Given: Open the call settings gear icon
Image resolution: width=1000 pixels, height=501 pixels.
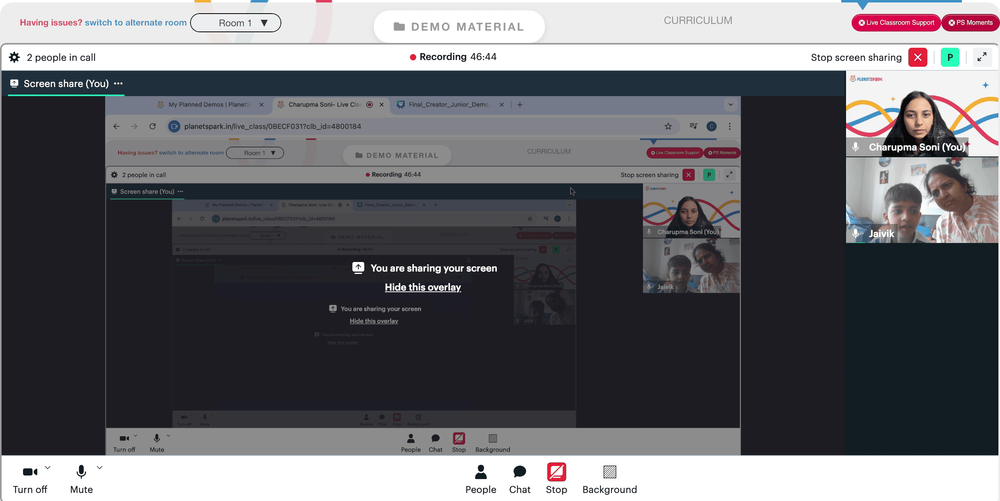Looking at the screenshot, I should point(14,57).
